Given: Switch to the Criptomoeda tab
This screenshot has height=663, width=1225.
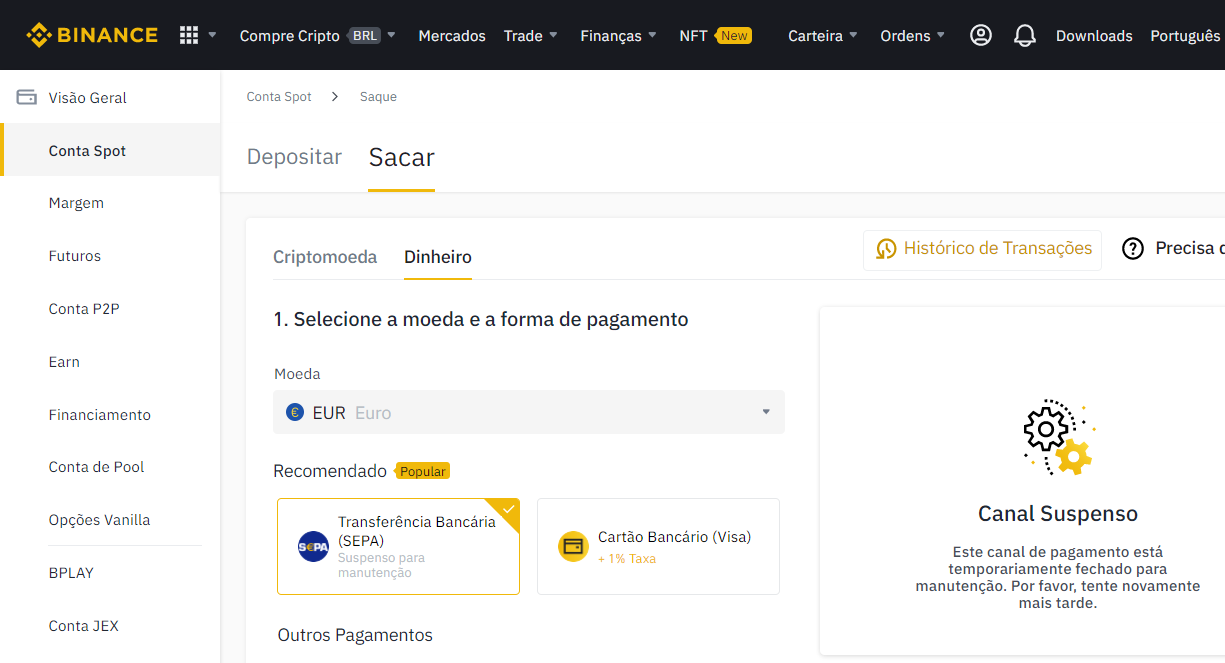Looking at the screenshot, I should tap(325, 257).
